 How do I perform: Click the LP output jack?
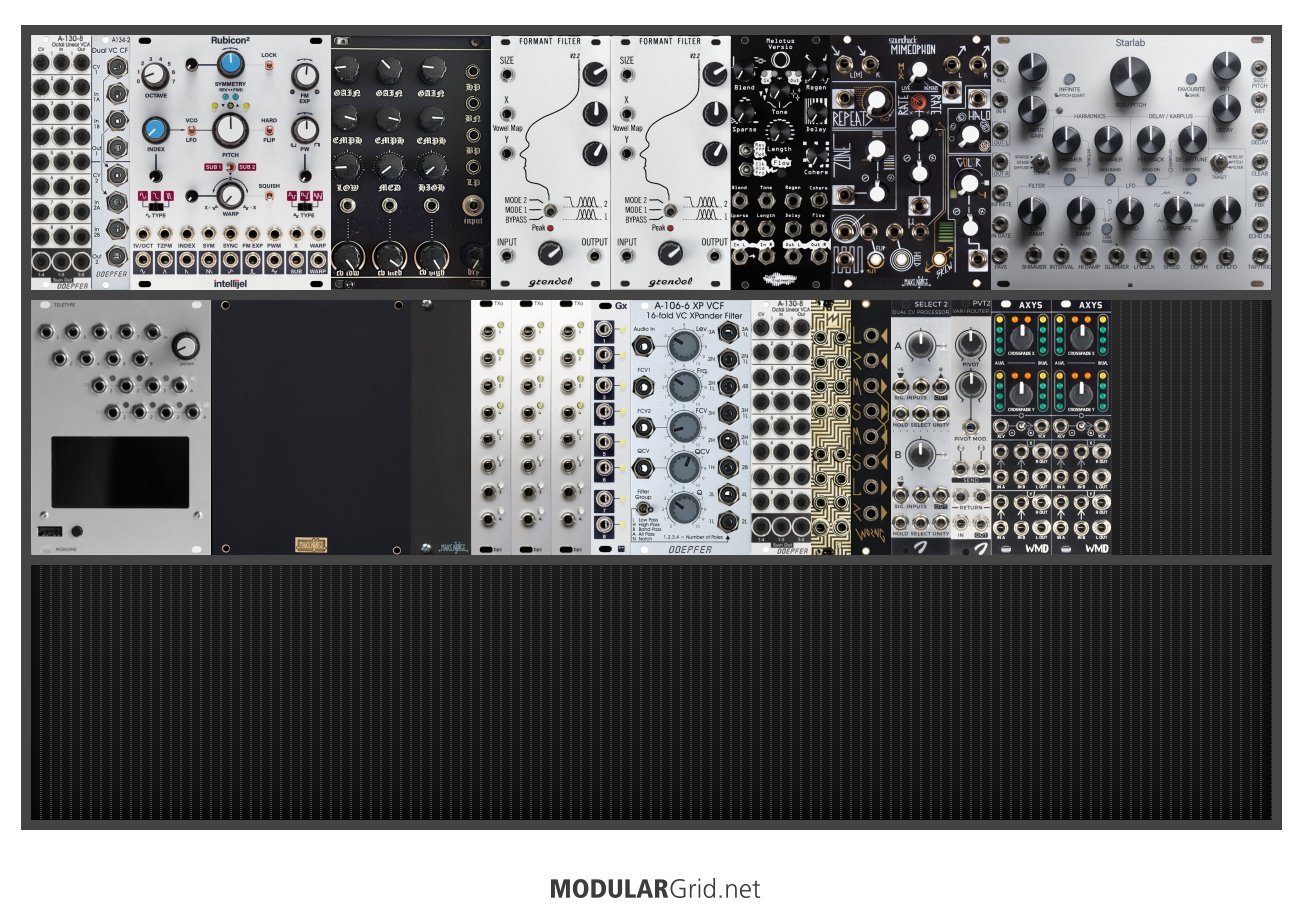coord(473,167)
